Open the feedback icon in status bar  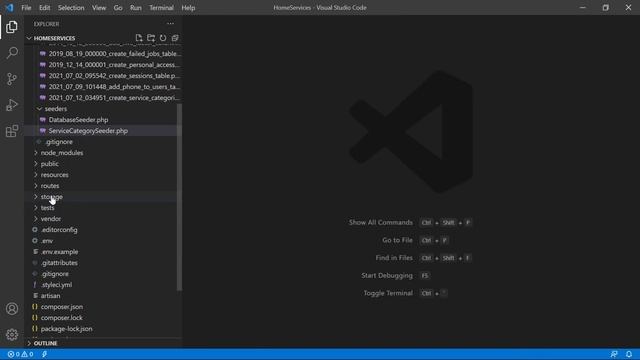click(x=614, y=354)
